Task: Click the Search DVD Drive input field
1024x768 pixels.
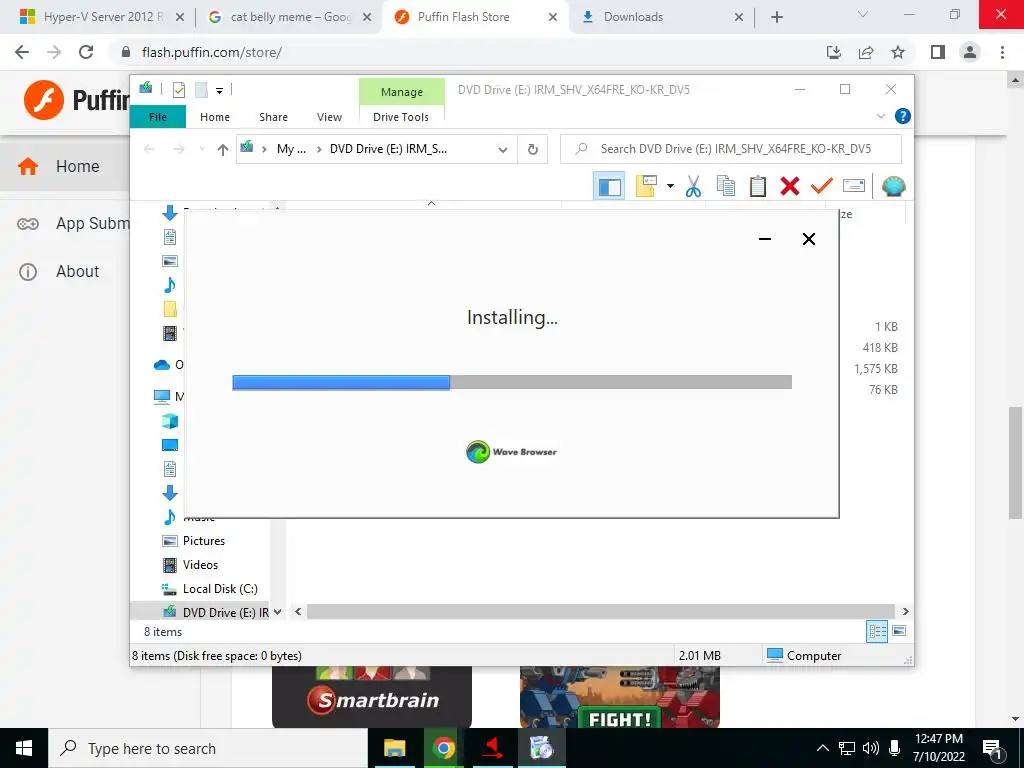Action: point(731,149)
